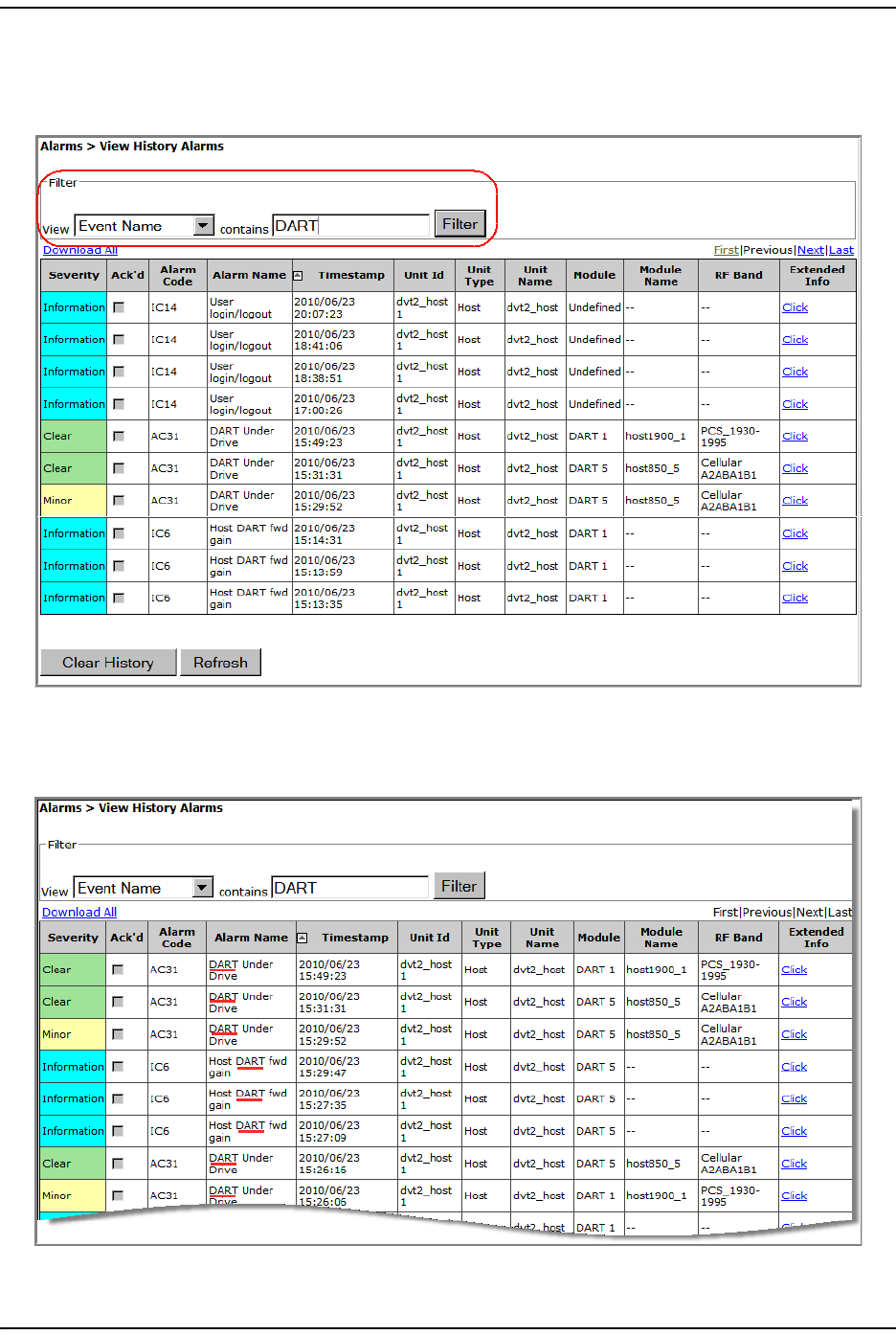Tick Ack'd checkbox for 18:38:51 row
The width and height of the screenshot is (896, 1335).
119,372
